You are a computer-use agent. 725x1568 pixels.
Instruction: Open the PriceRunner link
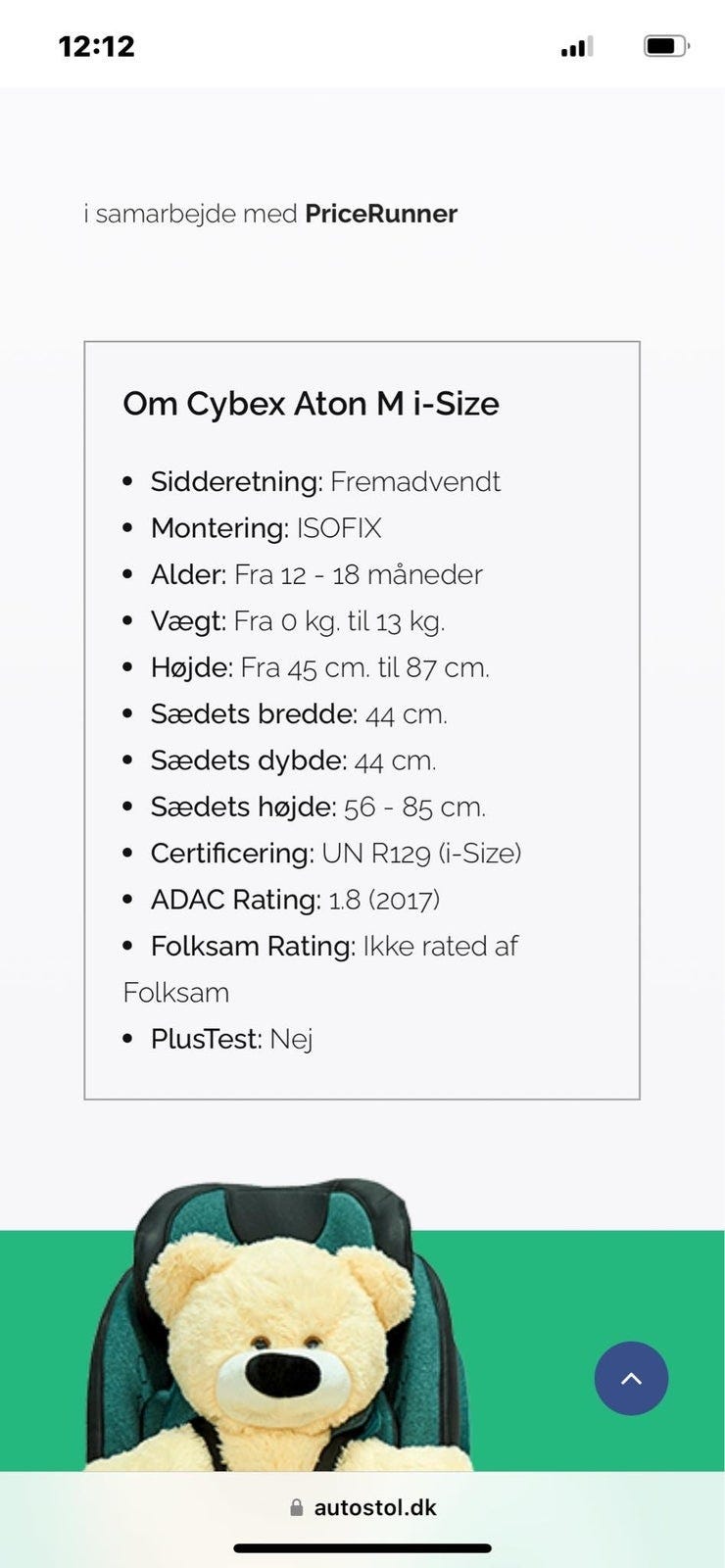(x=380, y=214)
